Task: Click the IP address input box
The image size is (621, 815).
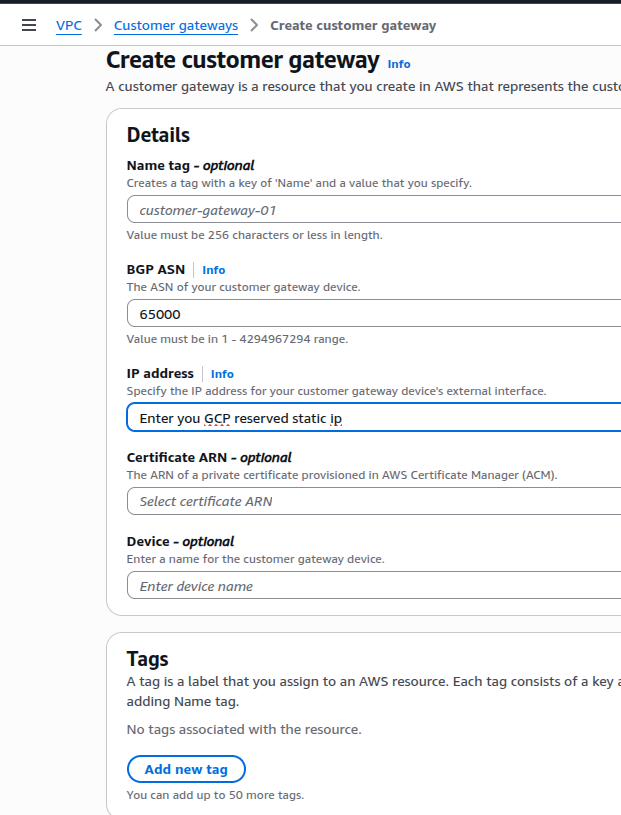Action: tap(374, 418)
